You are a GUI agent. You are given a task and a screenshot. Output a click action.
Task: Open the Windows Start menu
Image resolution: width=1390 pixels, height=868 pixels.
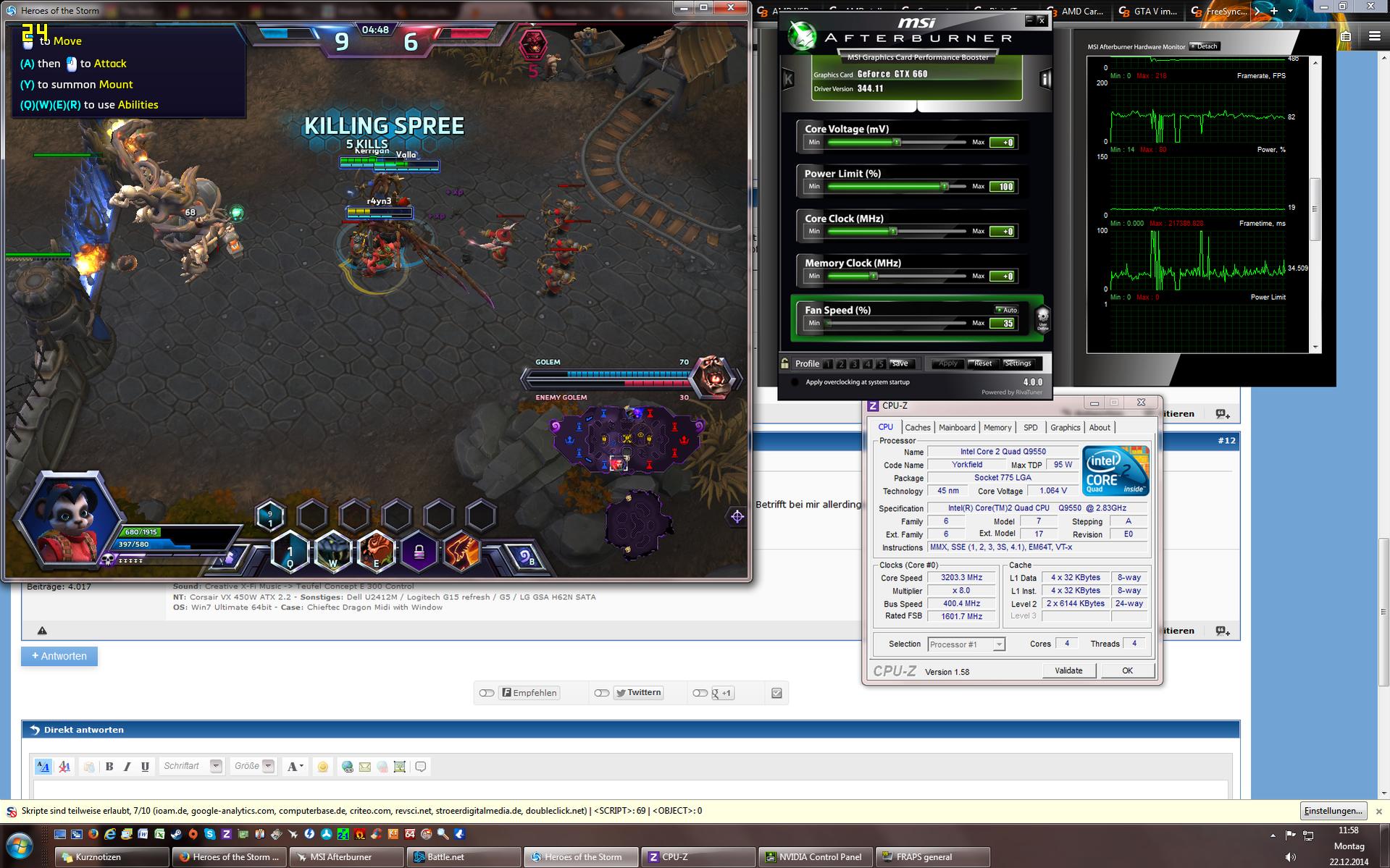20,846
